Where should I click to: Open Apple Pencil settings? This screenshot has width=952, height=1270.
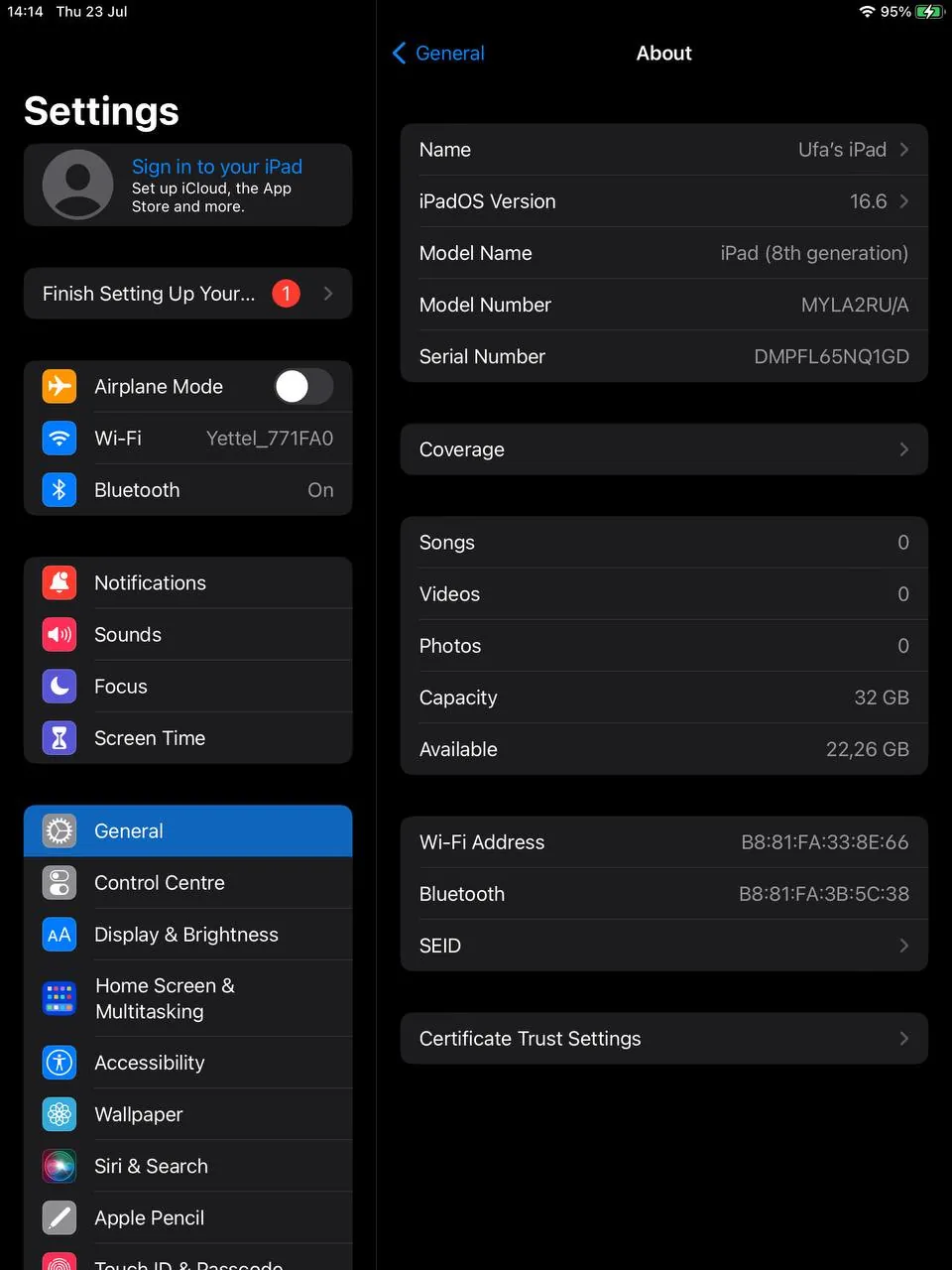(188, 1217)
